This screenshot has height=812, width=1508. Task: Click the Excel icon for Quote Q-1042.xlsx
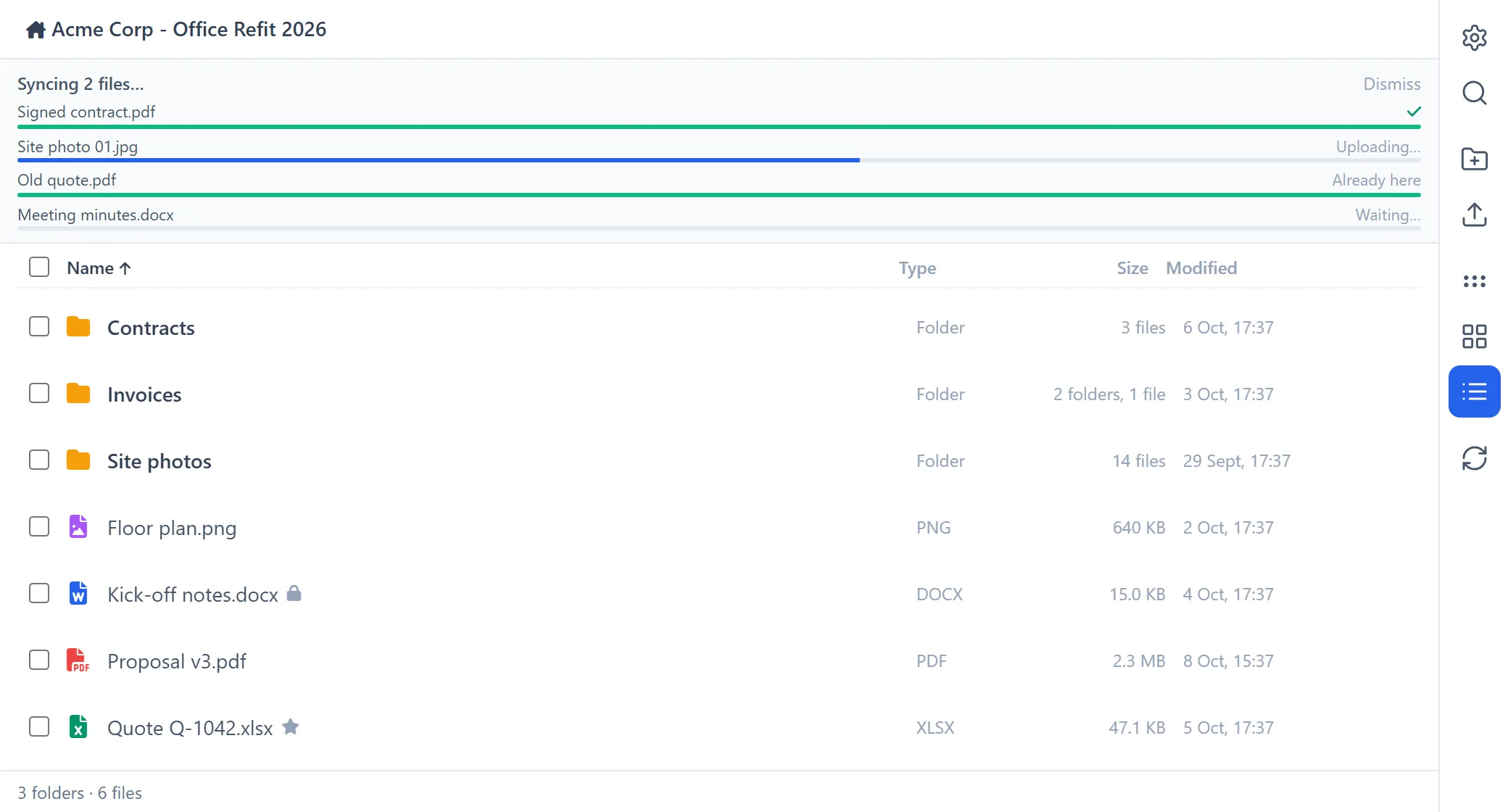click(x=78, y=727)
